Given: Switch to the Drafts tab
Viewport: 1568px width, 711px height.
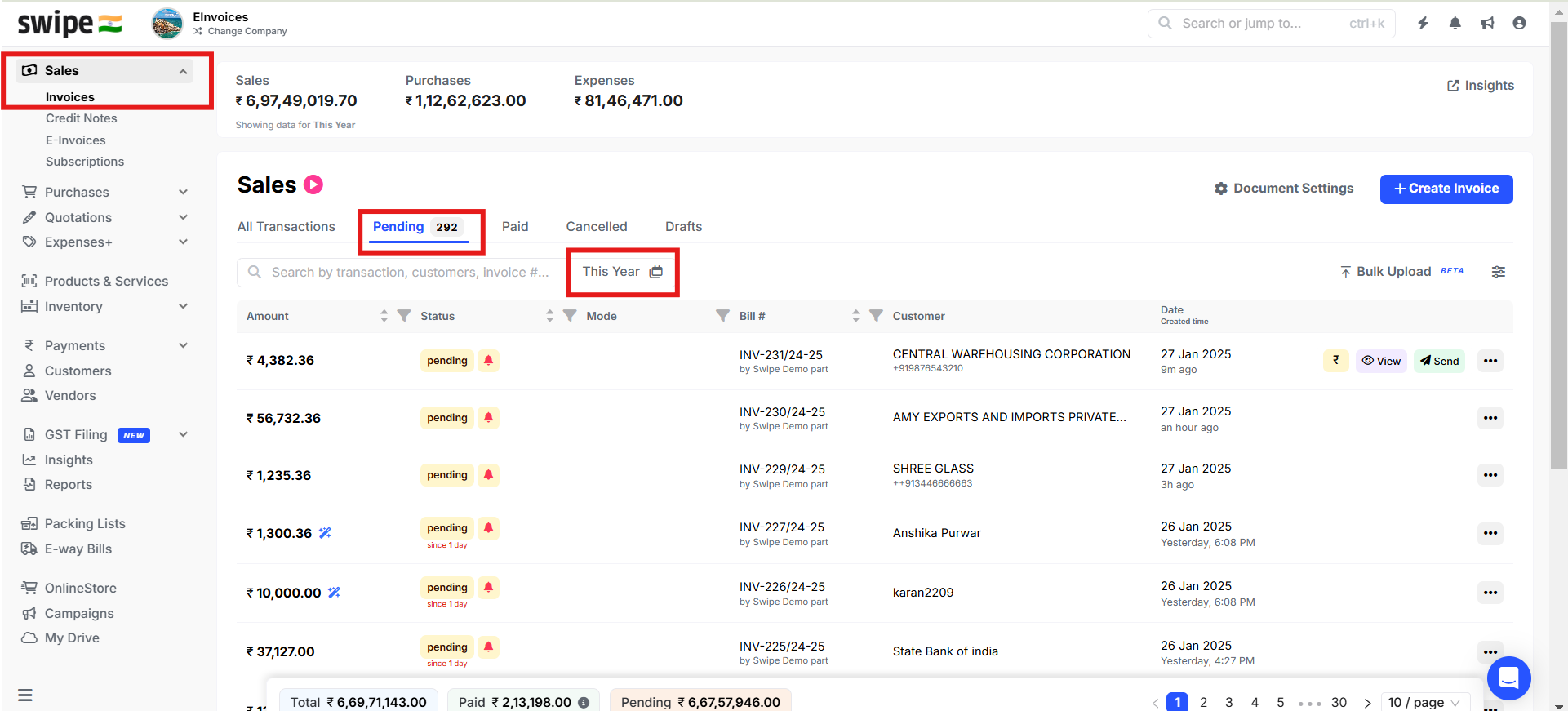Looking at the screenshot, I should coord(683,226).
